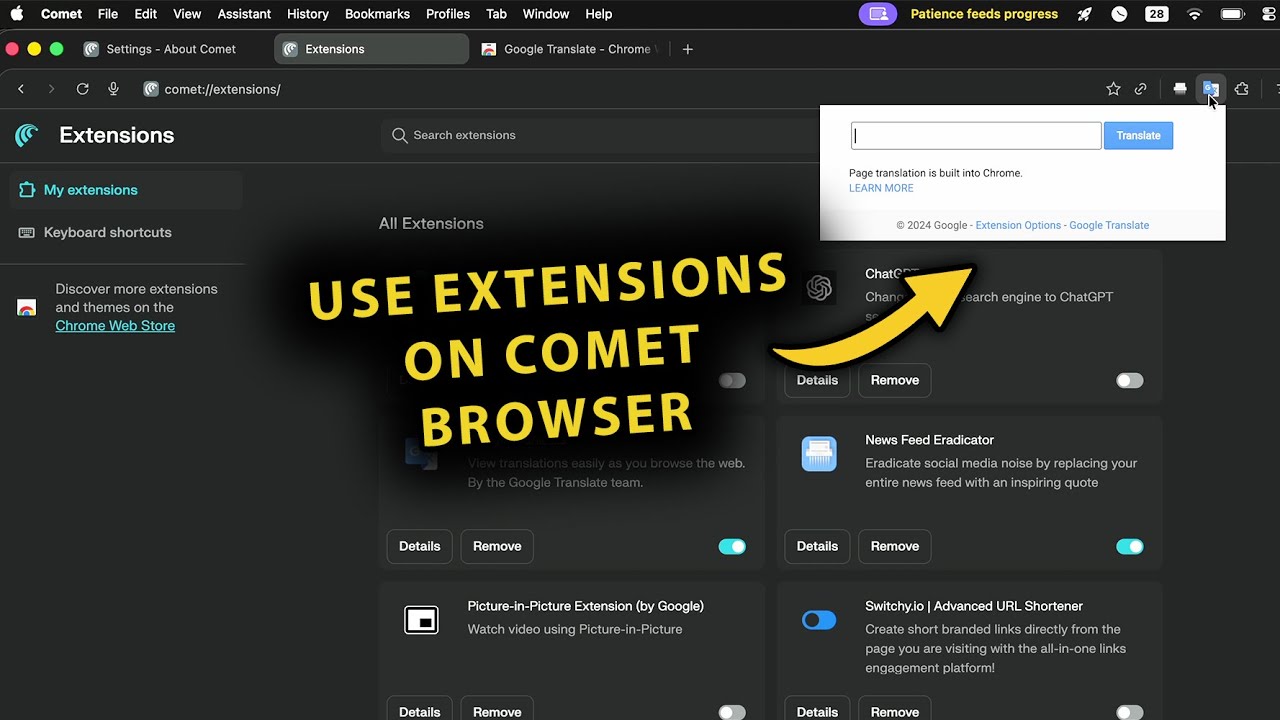Click the copy link icon in toolbar
Screen dimensions: 1280x720
tap(1140, 89)
